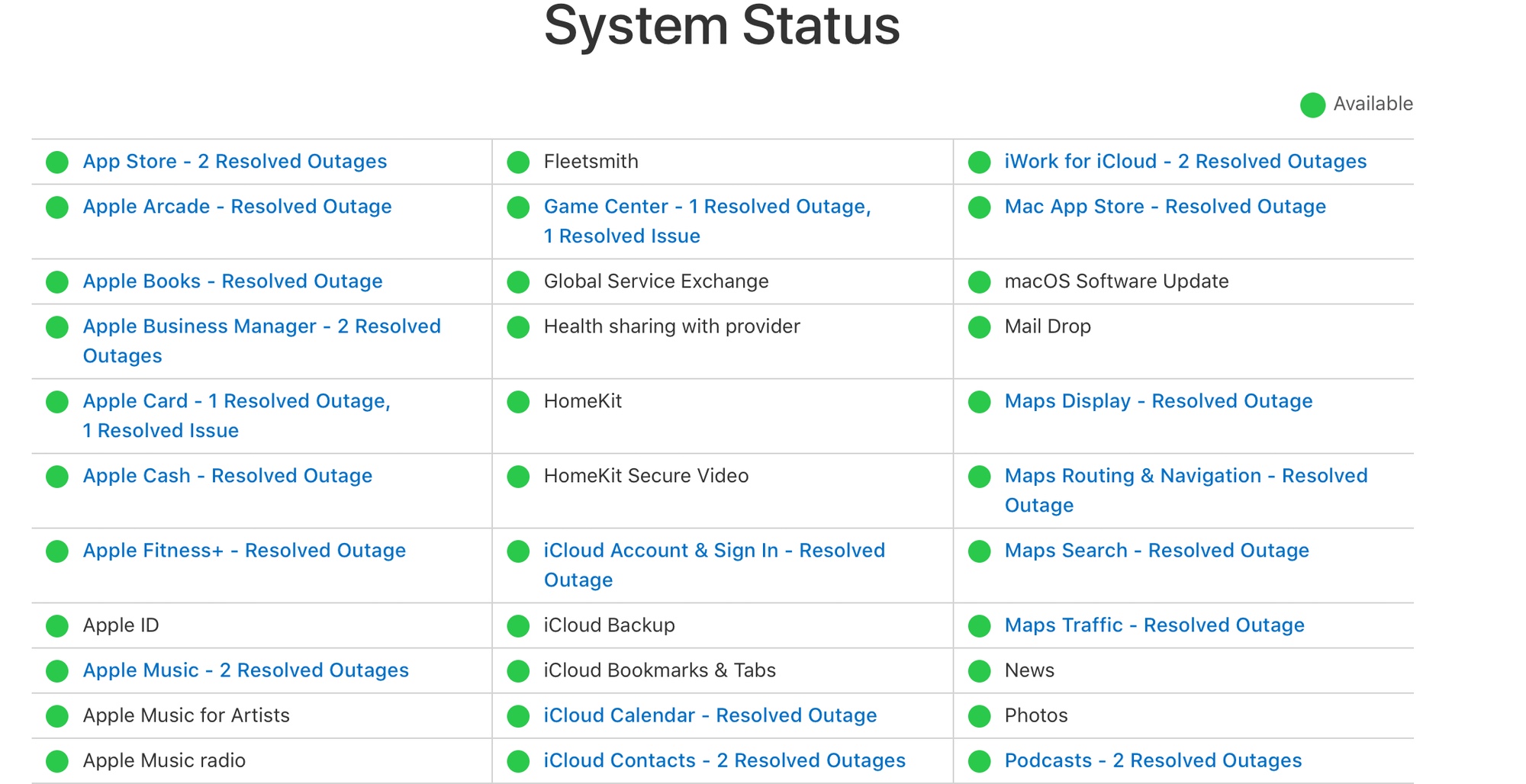This screenshot has height=784, width=1526.
Task: Select iCloud Bookmarks & Tabs text
Action: (x=659, y=670)
